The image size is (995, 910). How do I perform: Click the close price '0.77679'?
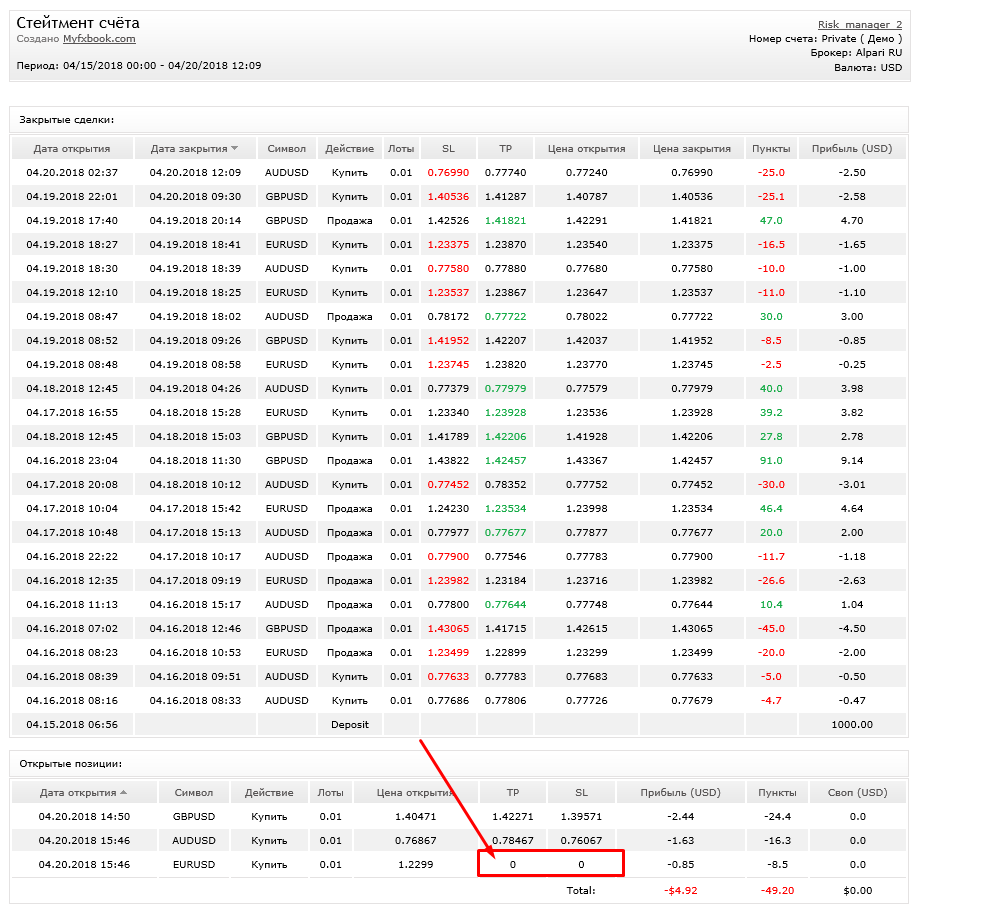[x=692, y=701]
